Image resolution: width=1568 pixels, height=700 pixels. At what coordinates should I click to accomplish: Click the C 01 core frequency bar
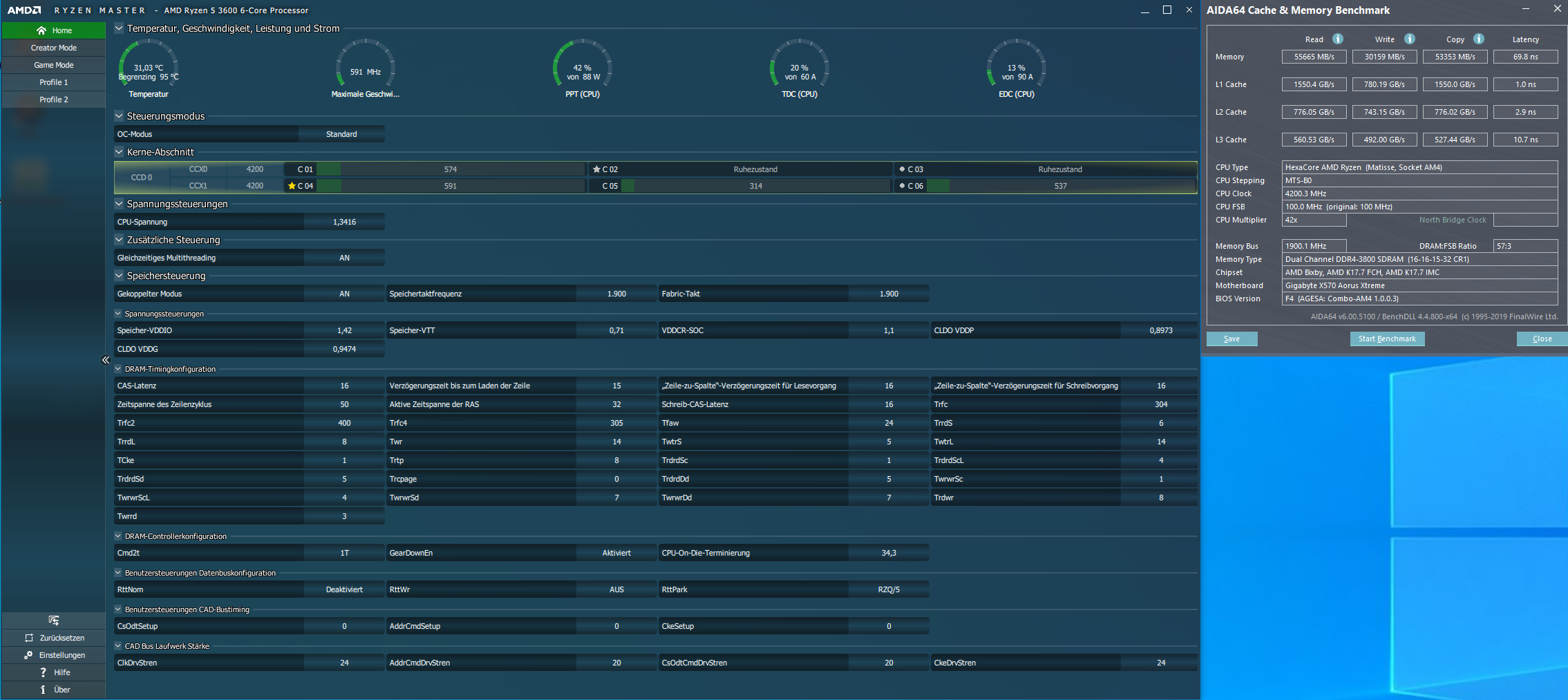(x=451, y=169)
